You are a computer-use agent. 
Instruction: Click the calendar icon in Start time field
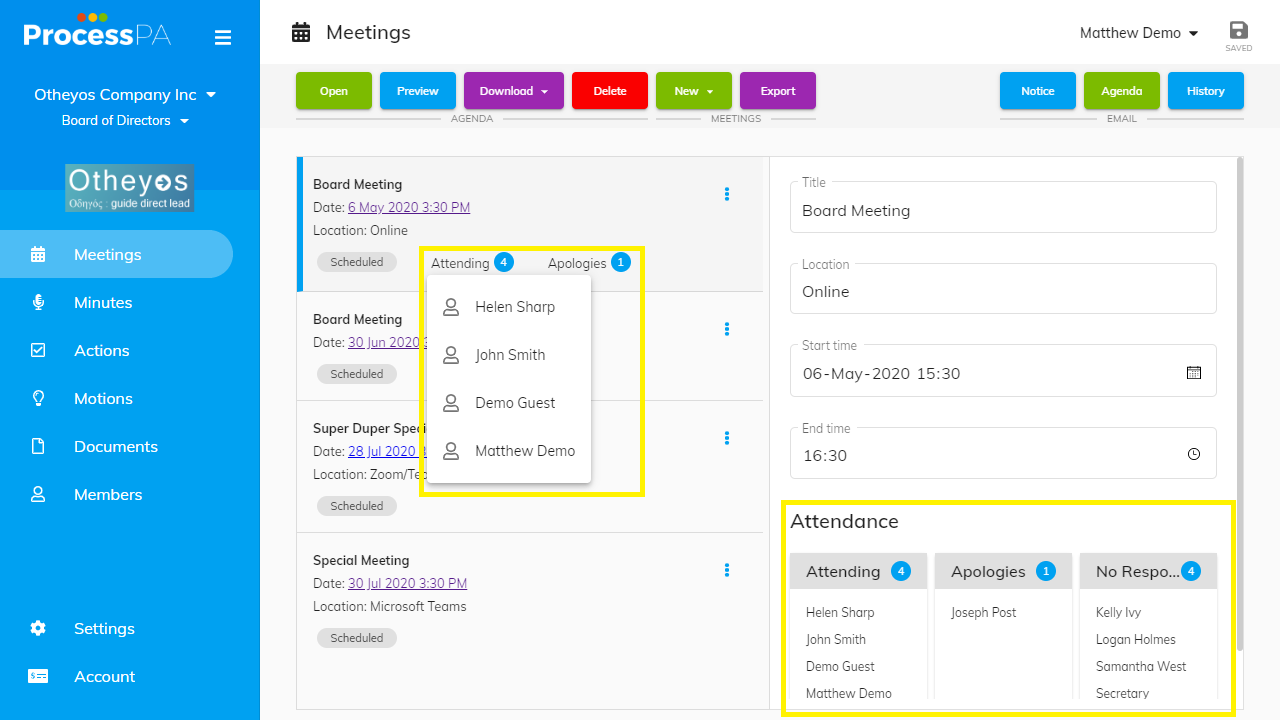pos(1194,373)
